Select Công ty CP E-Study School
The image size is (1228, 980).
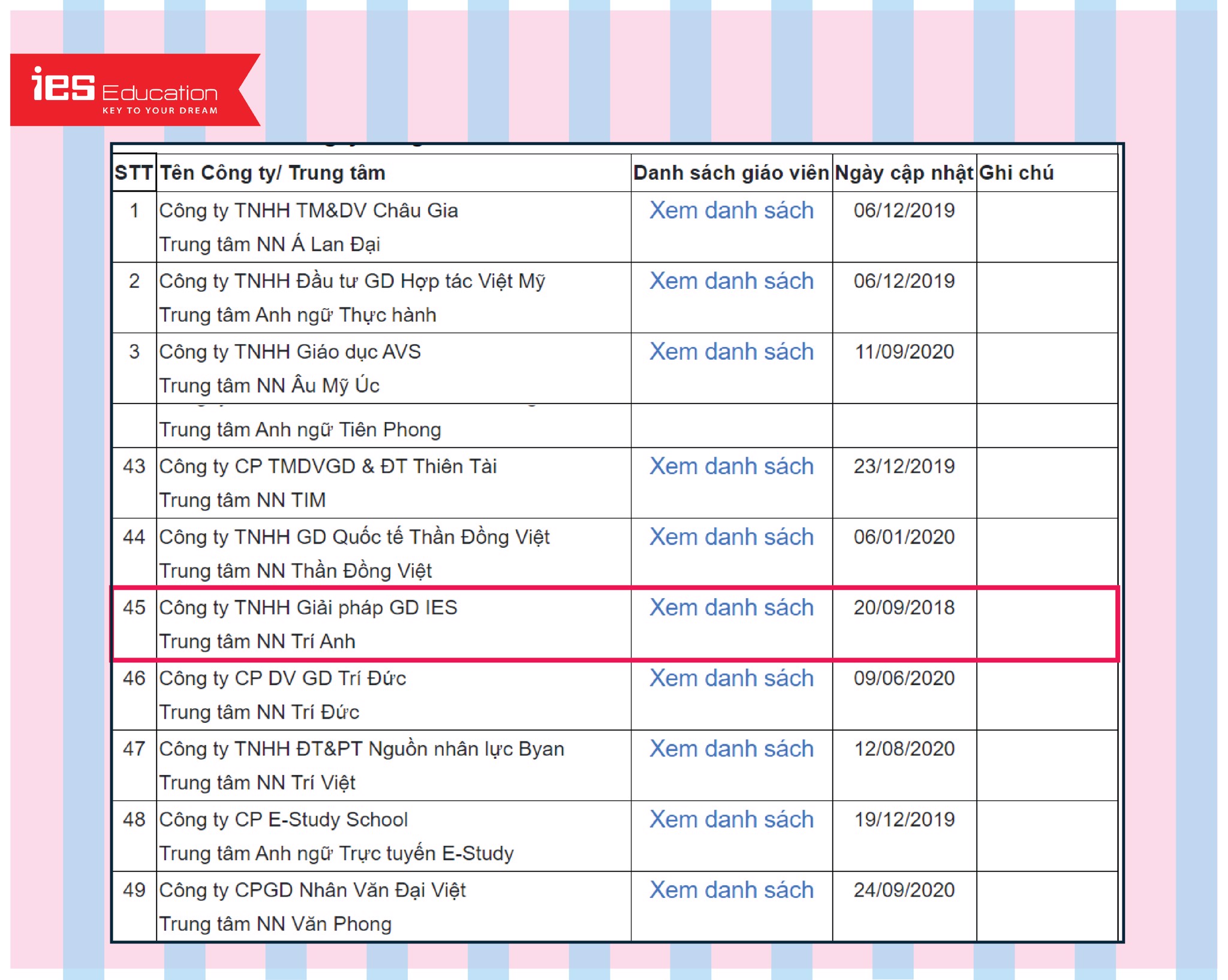tap(284, 821)
